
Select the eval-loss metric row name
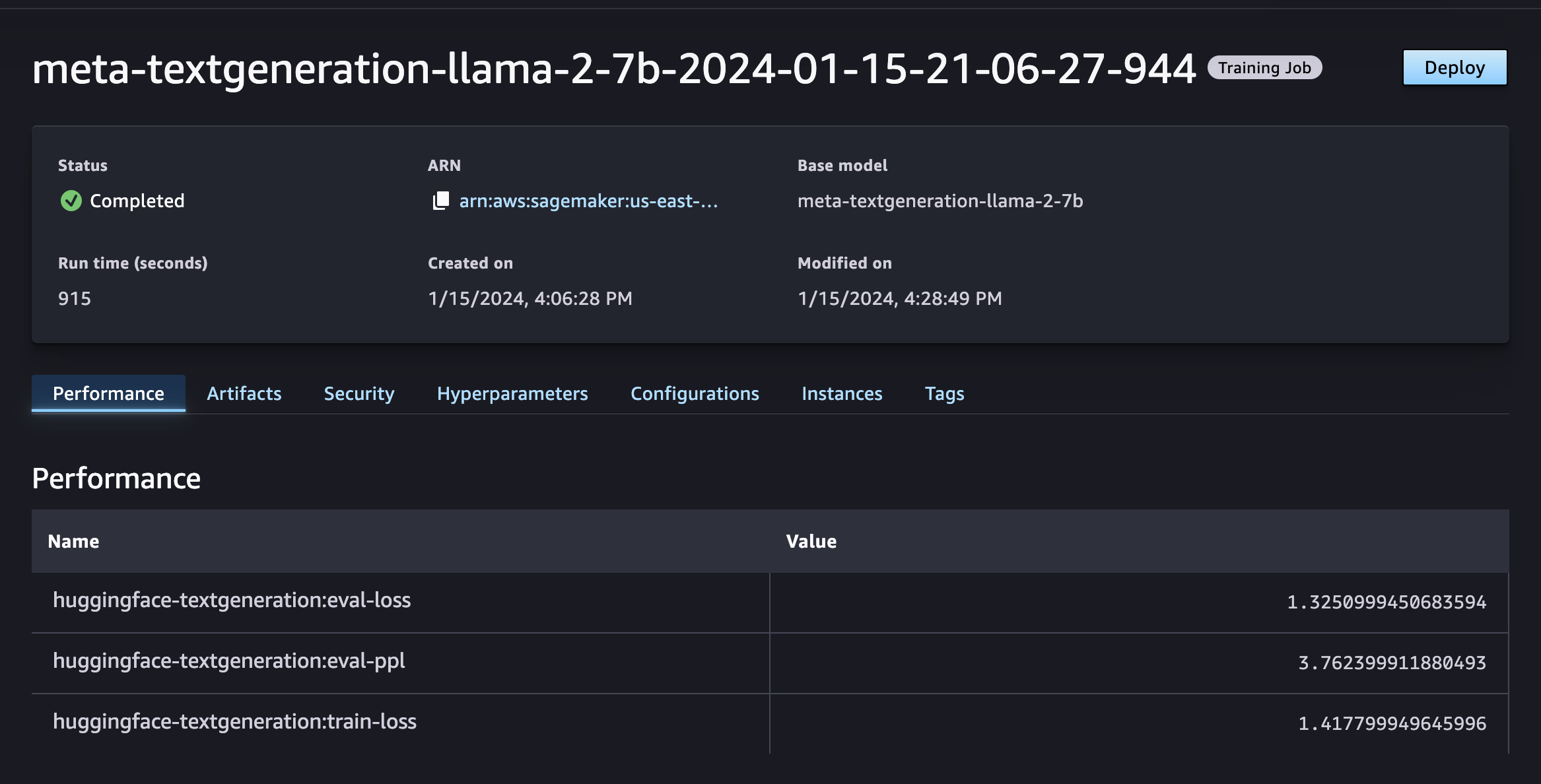click(x=232, y=600)
